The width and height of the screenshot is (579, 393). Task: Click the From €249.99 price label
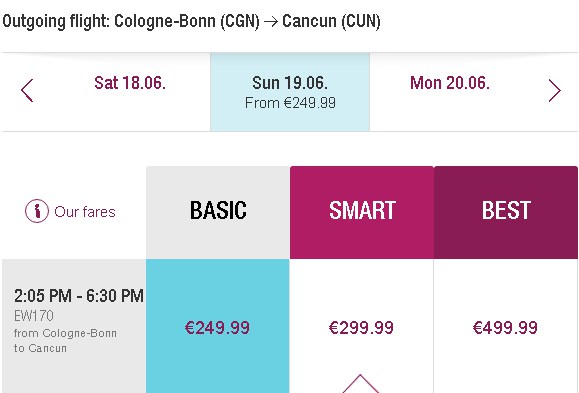290,103
